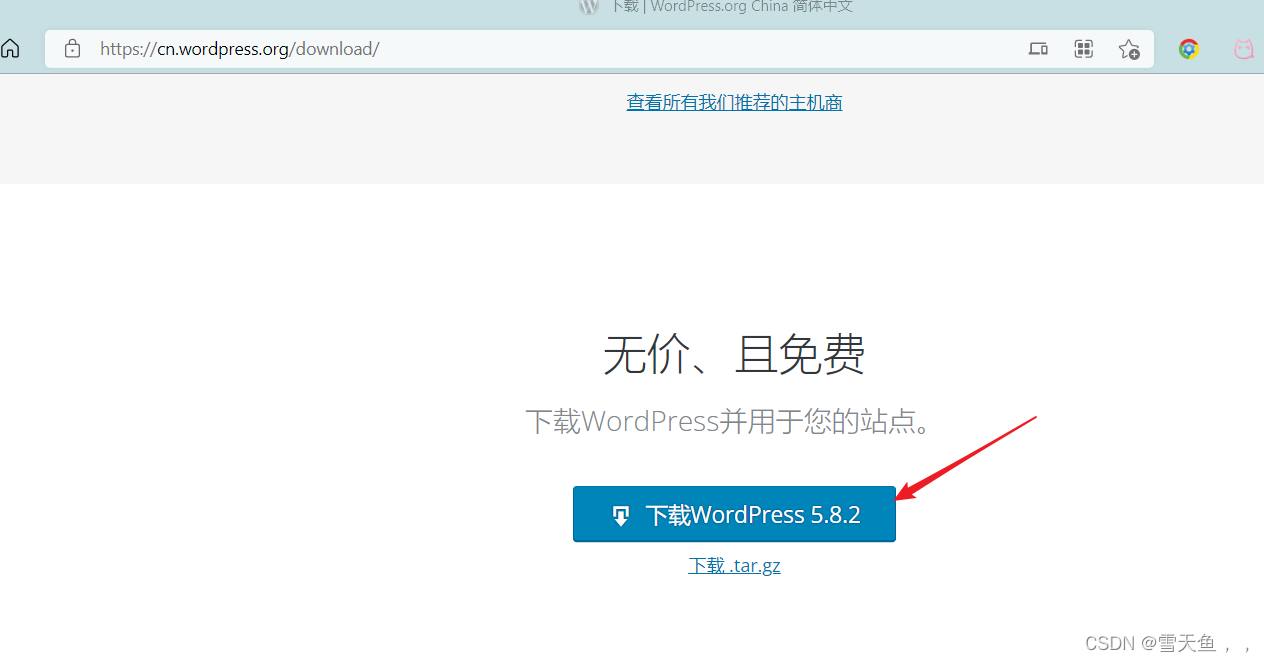Open site info via the padlock icon
The width and height of the screenshot is (1264, 662).
(x=72, y=49)
